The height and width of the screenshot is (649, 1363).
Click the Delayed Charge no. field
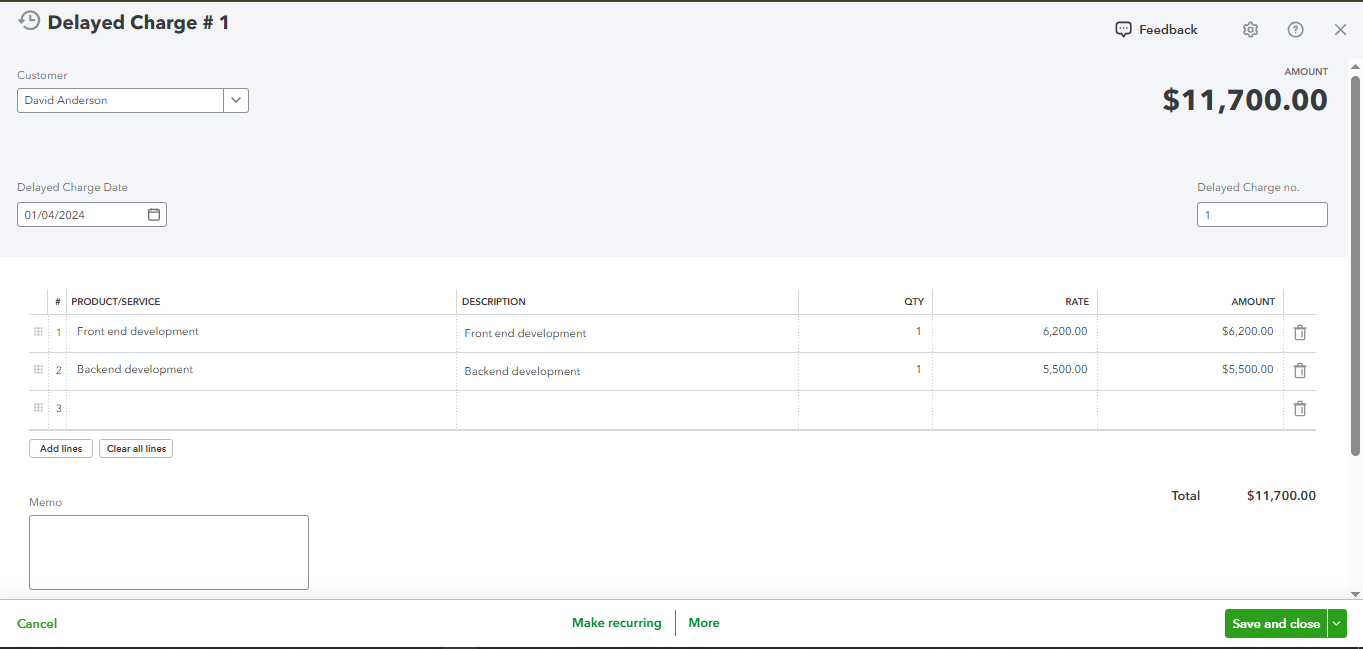(1262, 215)
